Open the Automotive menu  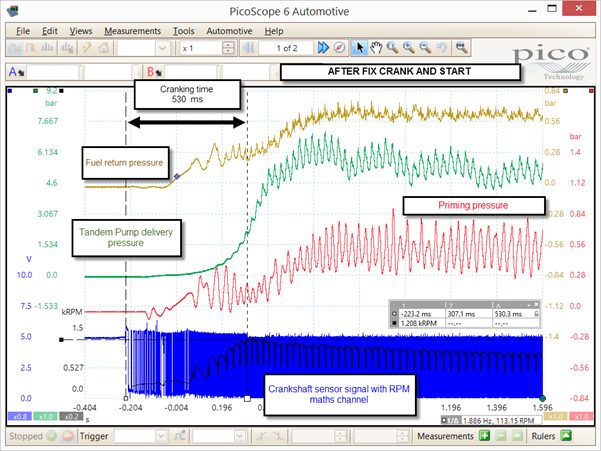[x=229, y=31]
